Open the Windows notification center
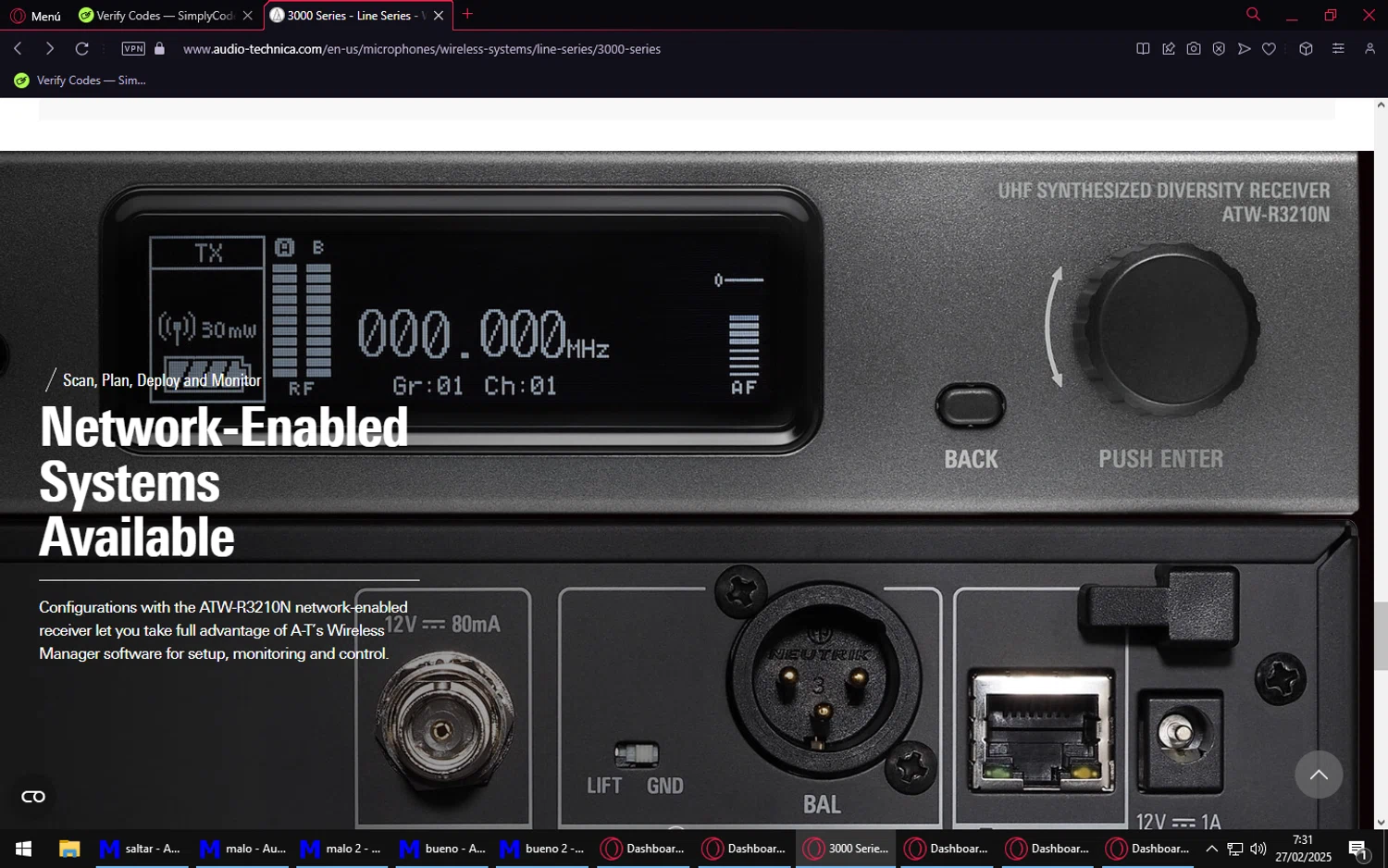Viewport: 1388px width, 868px height. [x=1358, y=849]
